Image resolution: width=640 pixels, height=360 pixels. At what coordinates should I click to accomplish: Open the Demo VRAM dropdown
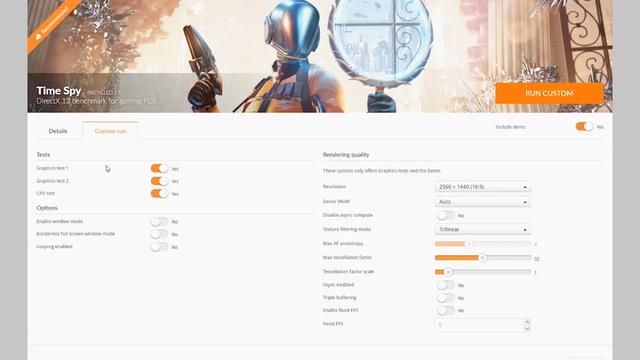483,202
